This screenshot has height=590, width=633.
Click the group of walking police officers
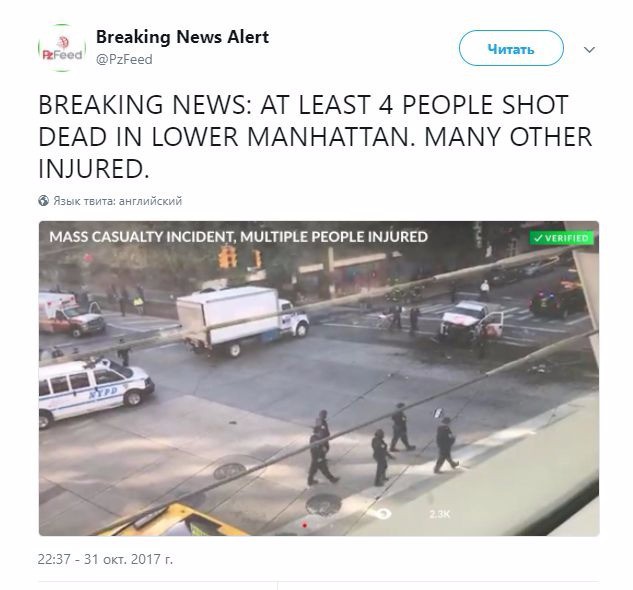point(383,444)
